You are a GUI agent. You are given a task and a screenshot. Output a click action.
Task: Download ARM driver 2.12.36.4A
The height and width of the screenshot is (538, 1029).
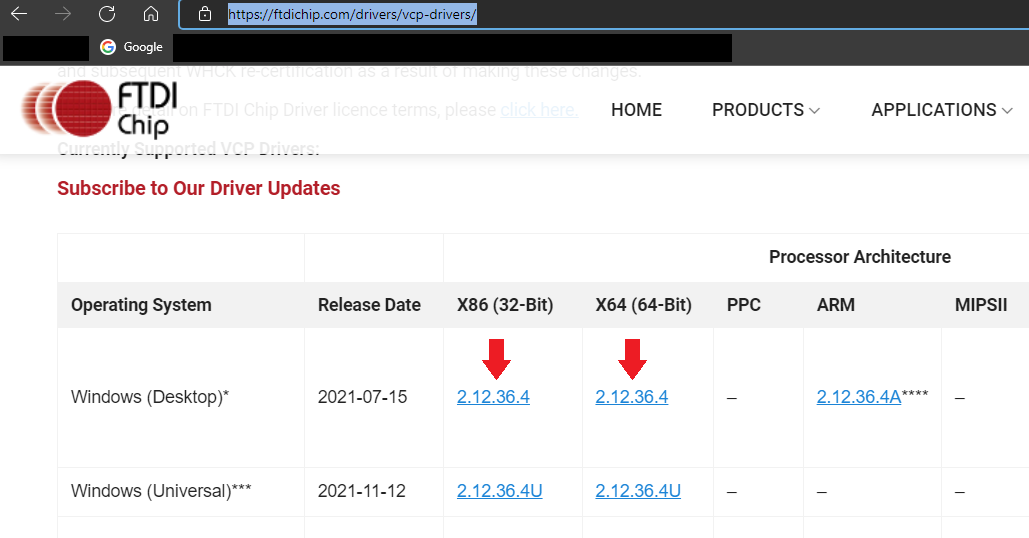point(859,397)
